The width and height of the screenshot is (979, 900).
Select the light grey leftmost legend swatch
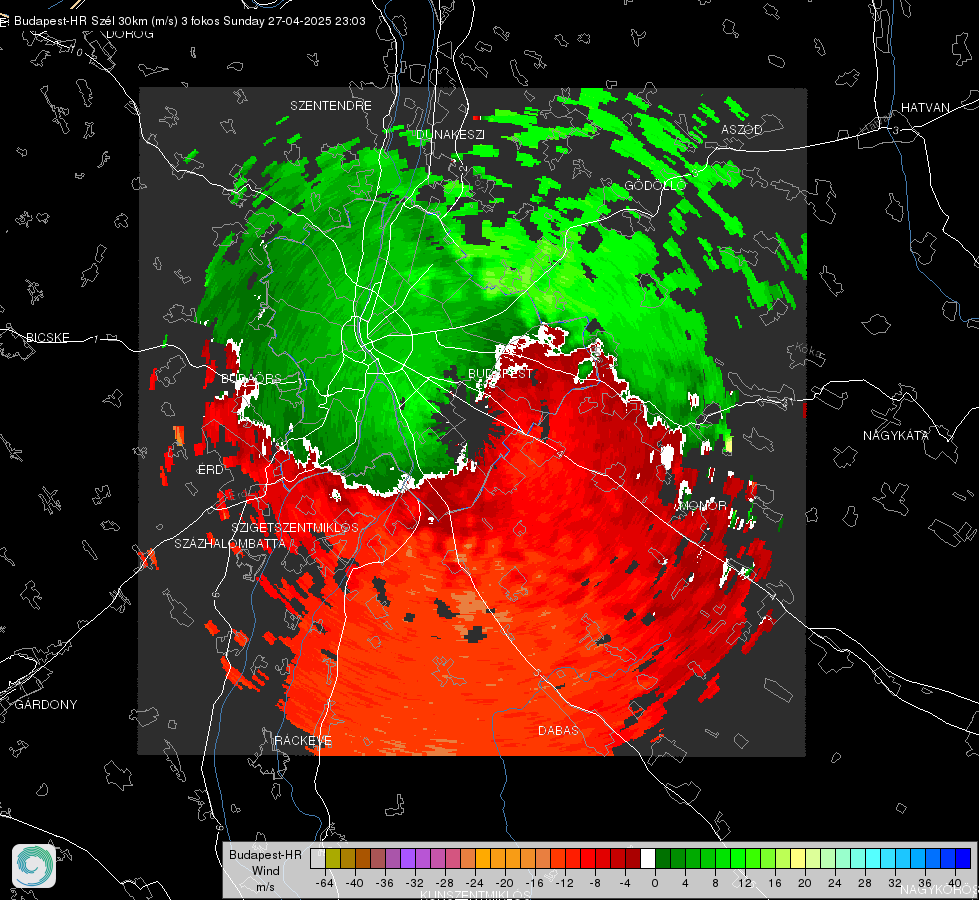click(318, 859)
